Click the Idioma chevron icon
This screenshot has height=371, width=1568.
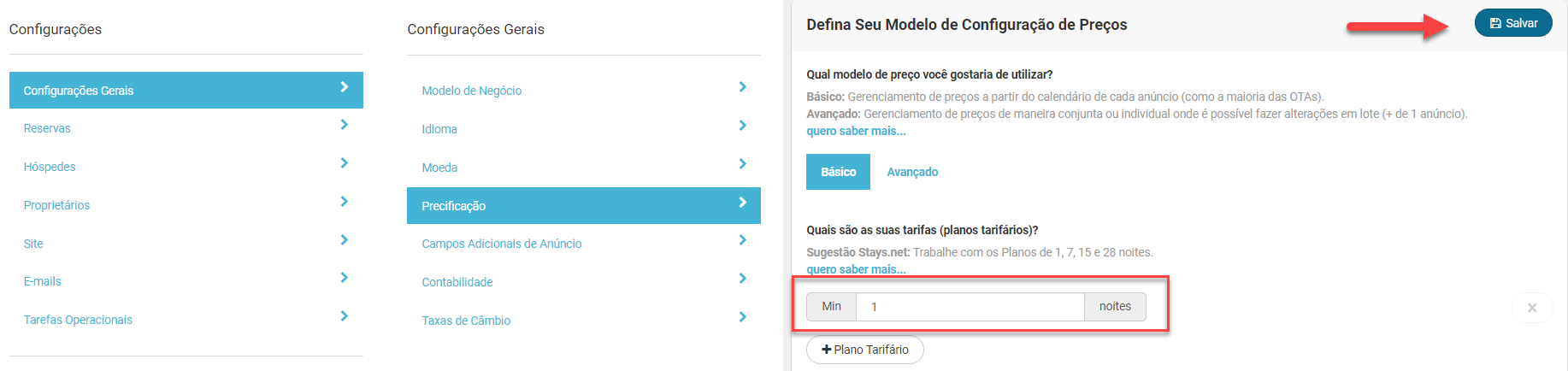coord(742,126)
